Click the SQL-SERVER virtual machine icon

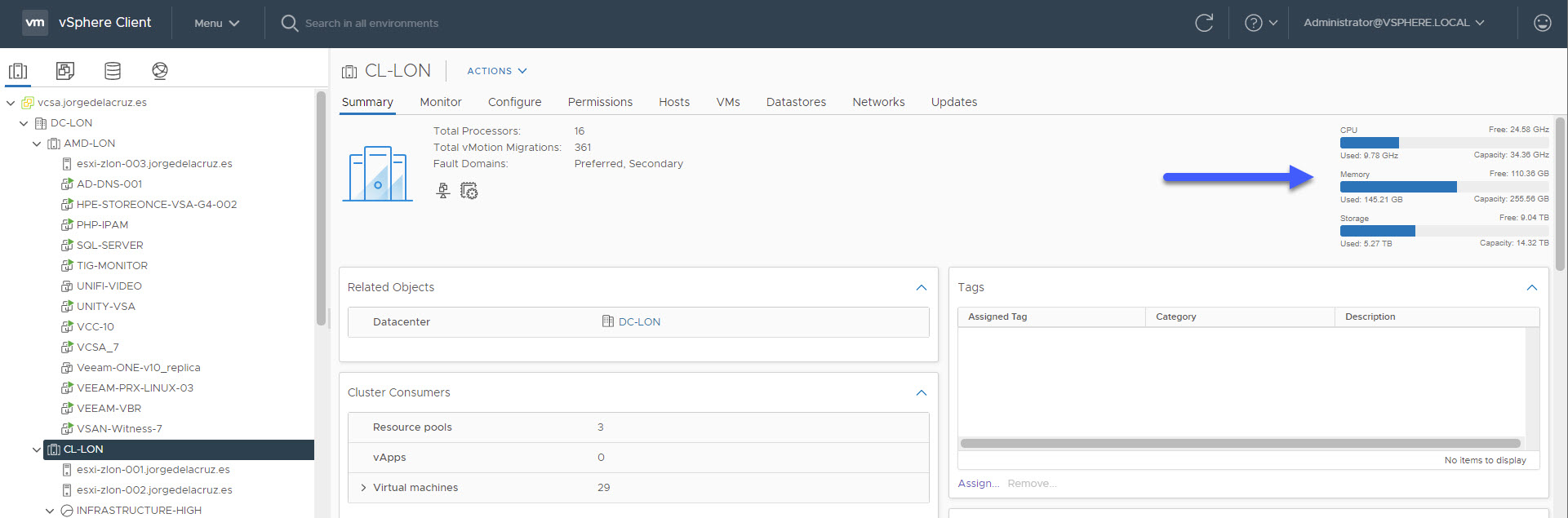[x=67, y=246]
